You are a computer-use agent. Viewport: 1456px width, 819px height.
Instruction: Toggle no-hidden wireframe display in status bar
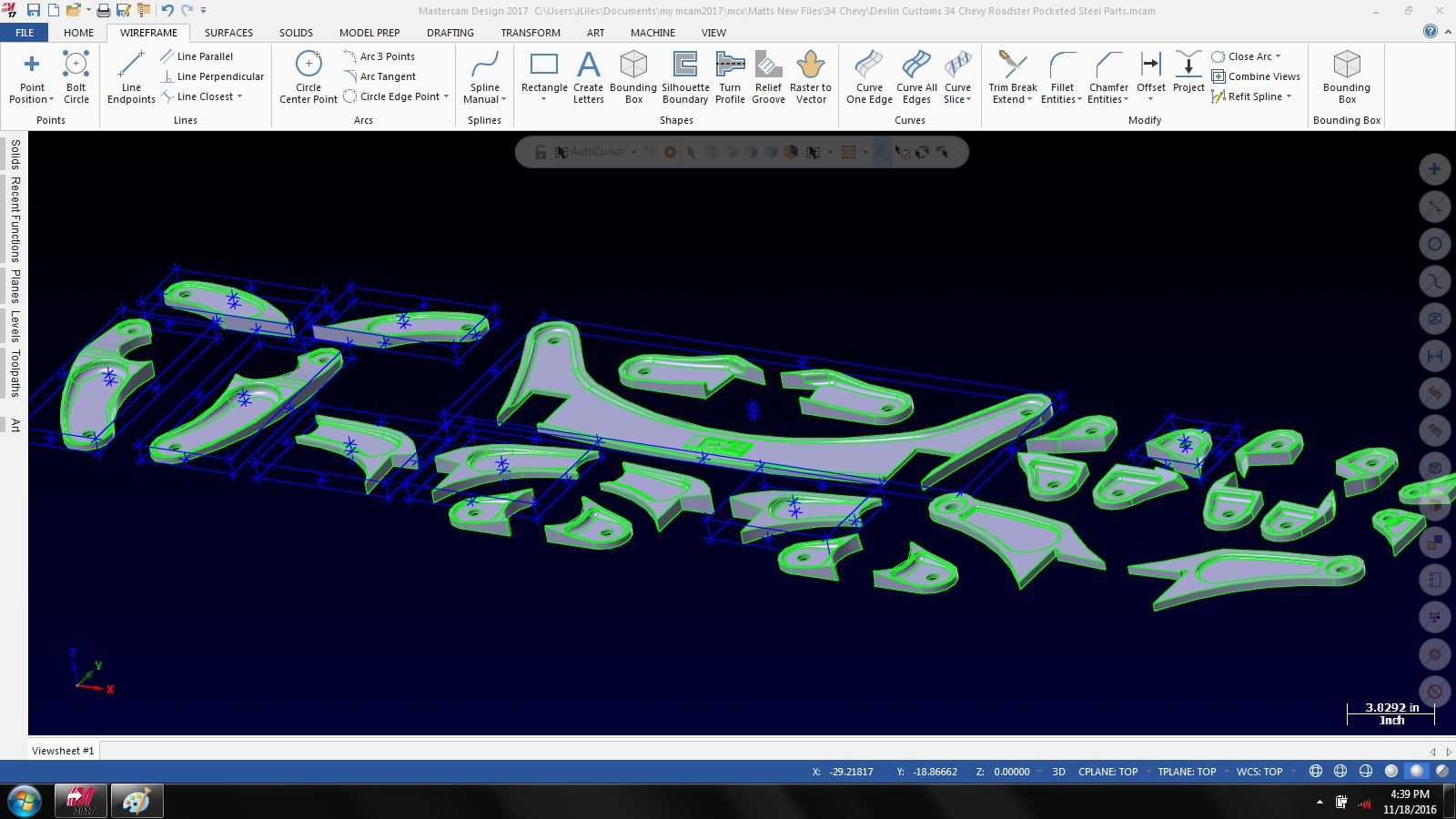click(1366, 771)
